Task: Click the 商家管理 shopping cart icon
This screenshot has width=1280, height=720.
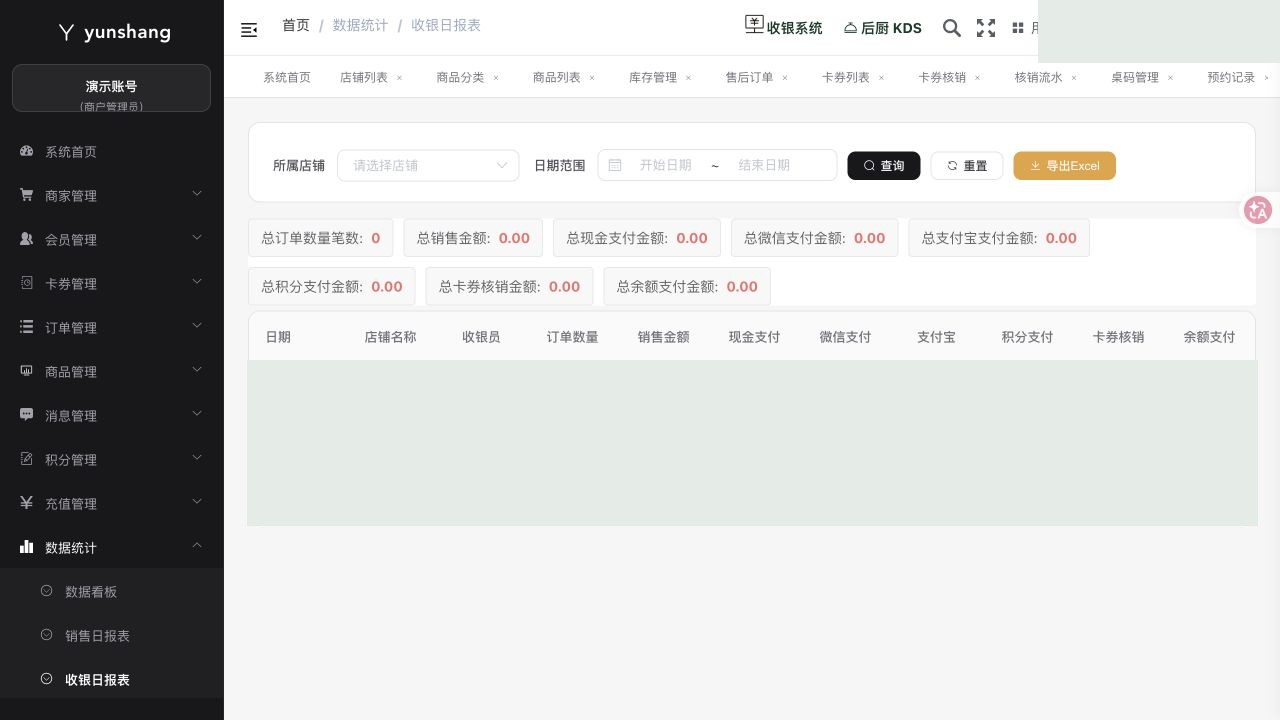Action: [x=27, y=195]
